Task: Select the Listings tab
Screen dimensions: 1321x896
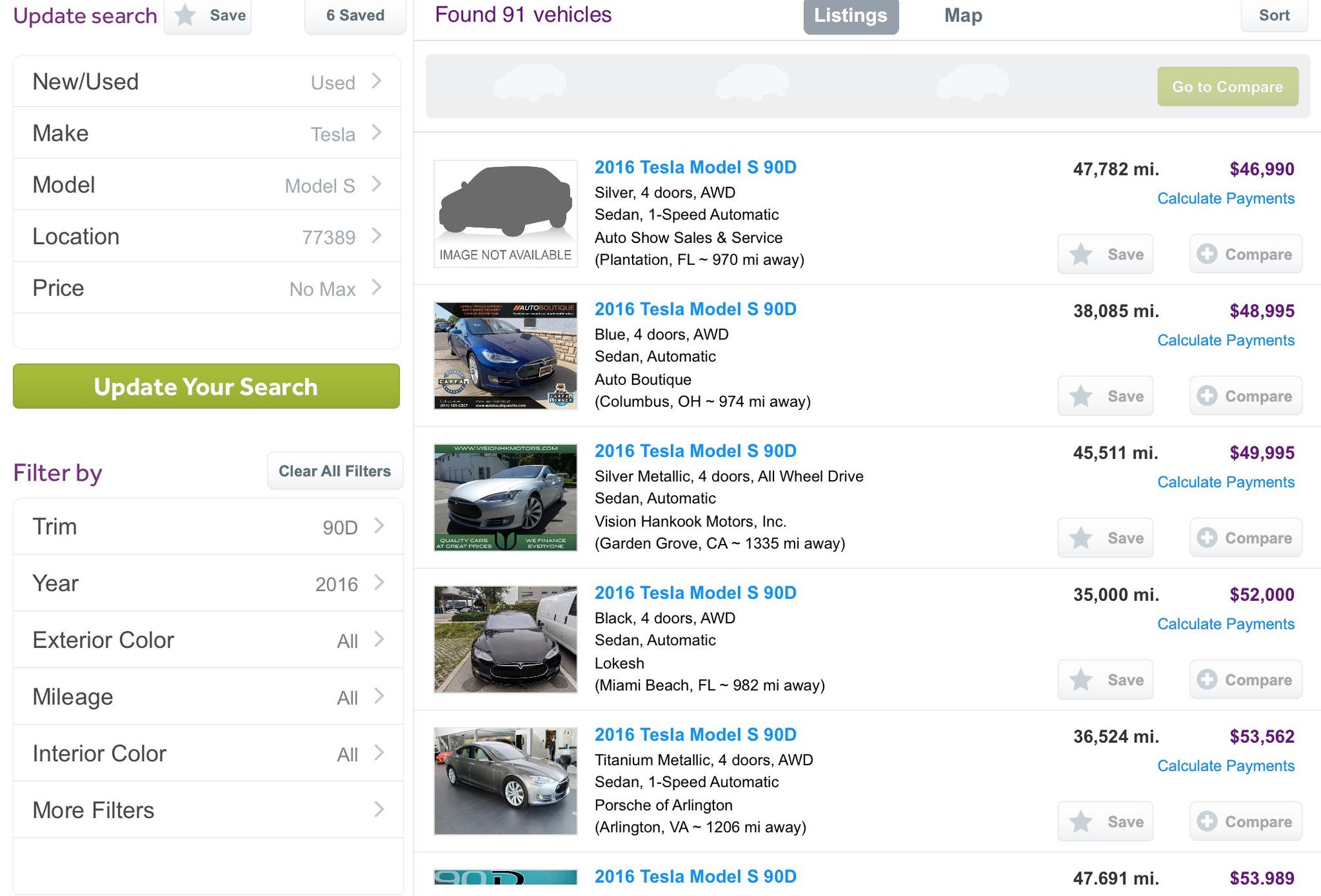Action: (x=850, y=15)
